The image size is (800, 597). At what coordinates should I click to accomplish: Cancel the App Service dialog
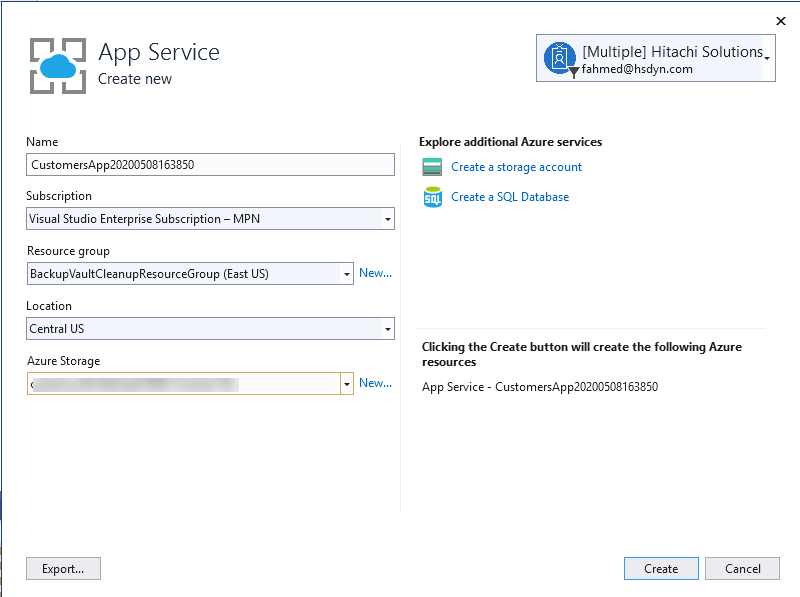[x=742, y=568]
